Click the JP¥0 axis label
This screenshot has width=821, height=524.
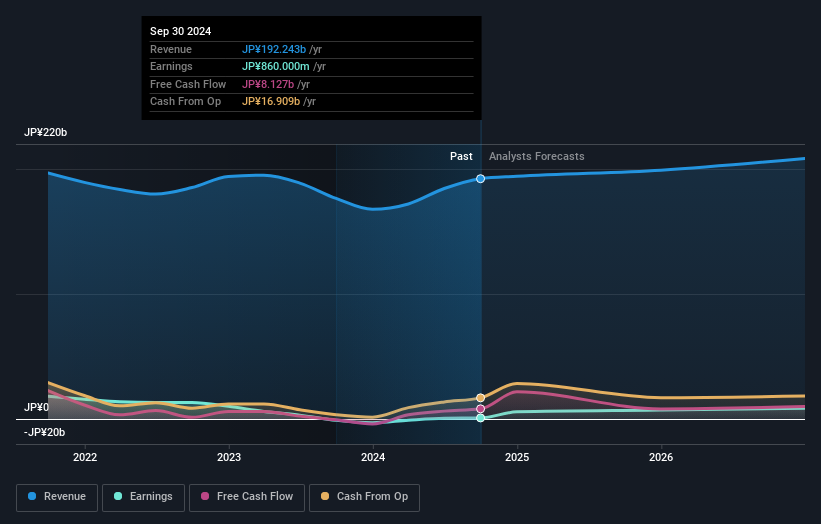pos(37,407)
